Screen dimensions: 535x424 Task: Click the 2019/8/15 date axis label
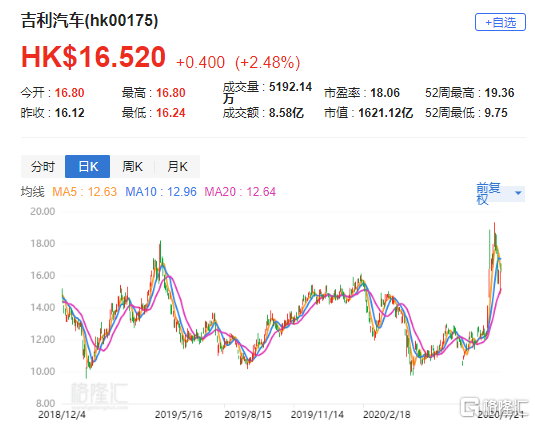pyautogui.click(x=248, y=415)
